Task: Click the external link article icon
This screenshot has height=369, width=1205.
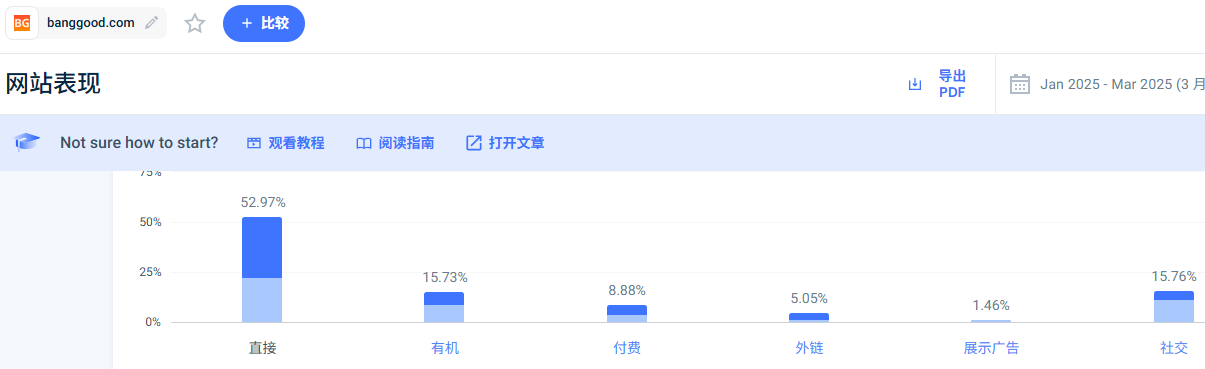Action: point(474,143)
